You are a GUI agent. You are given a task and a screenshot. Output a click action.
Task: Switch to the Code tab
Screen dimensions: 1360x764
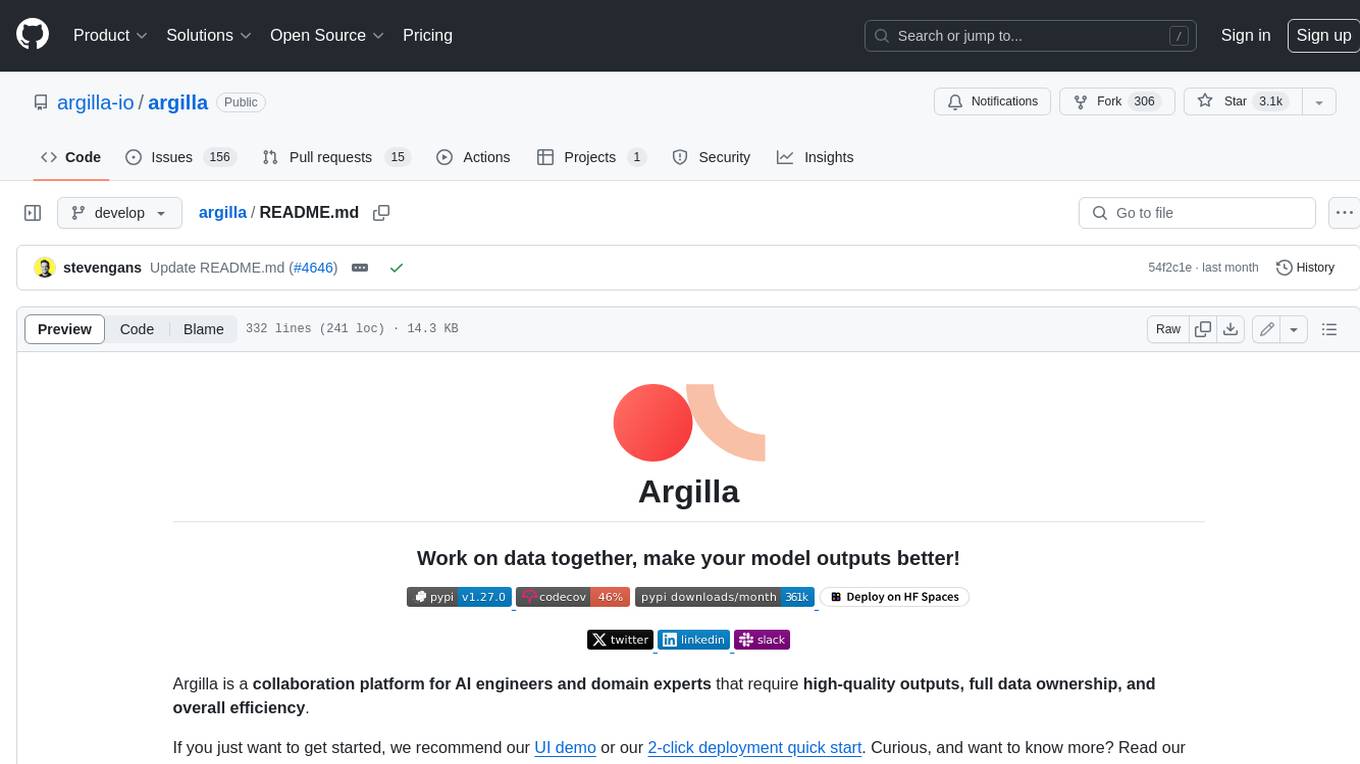click(x=71, y=157)
